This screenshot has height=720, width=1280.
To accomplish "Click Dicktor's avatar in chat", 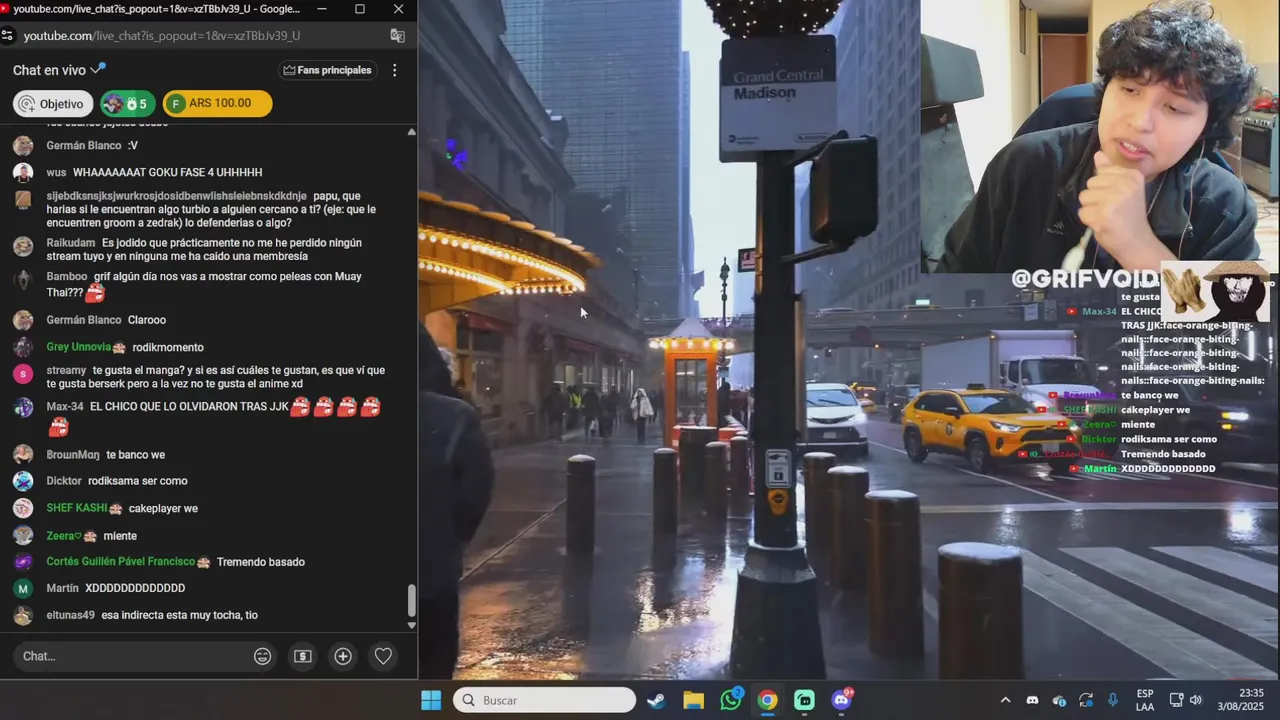I will coord(23,481).
